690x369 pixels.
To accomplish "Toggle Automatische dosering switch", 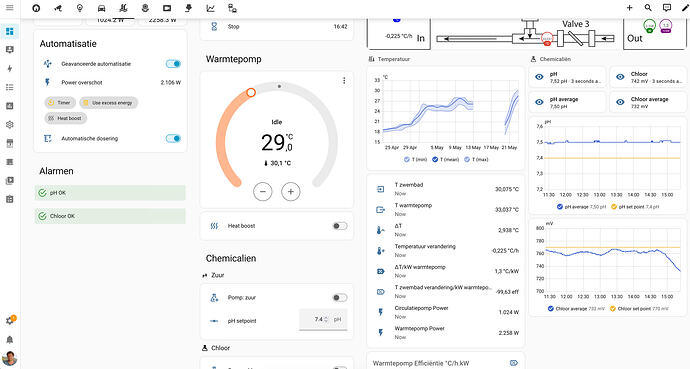I will pyautogui.click(x=173, y=139).
